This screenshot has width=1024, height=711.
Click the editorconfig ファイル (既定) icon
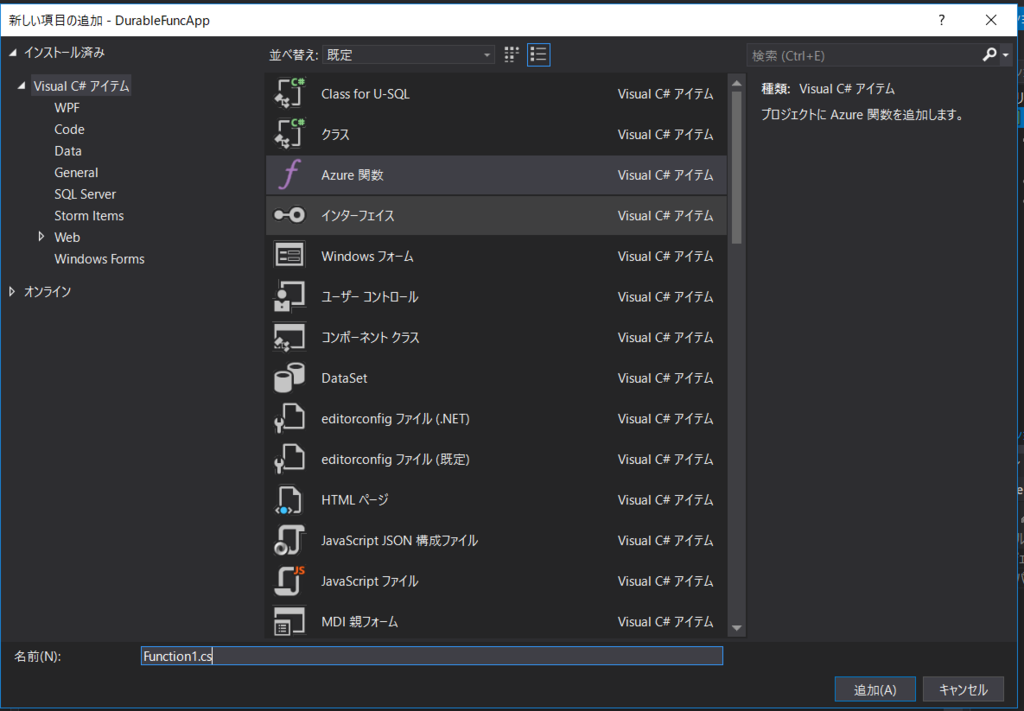[289, 459]
